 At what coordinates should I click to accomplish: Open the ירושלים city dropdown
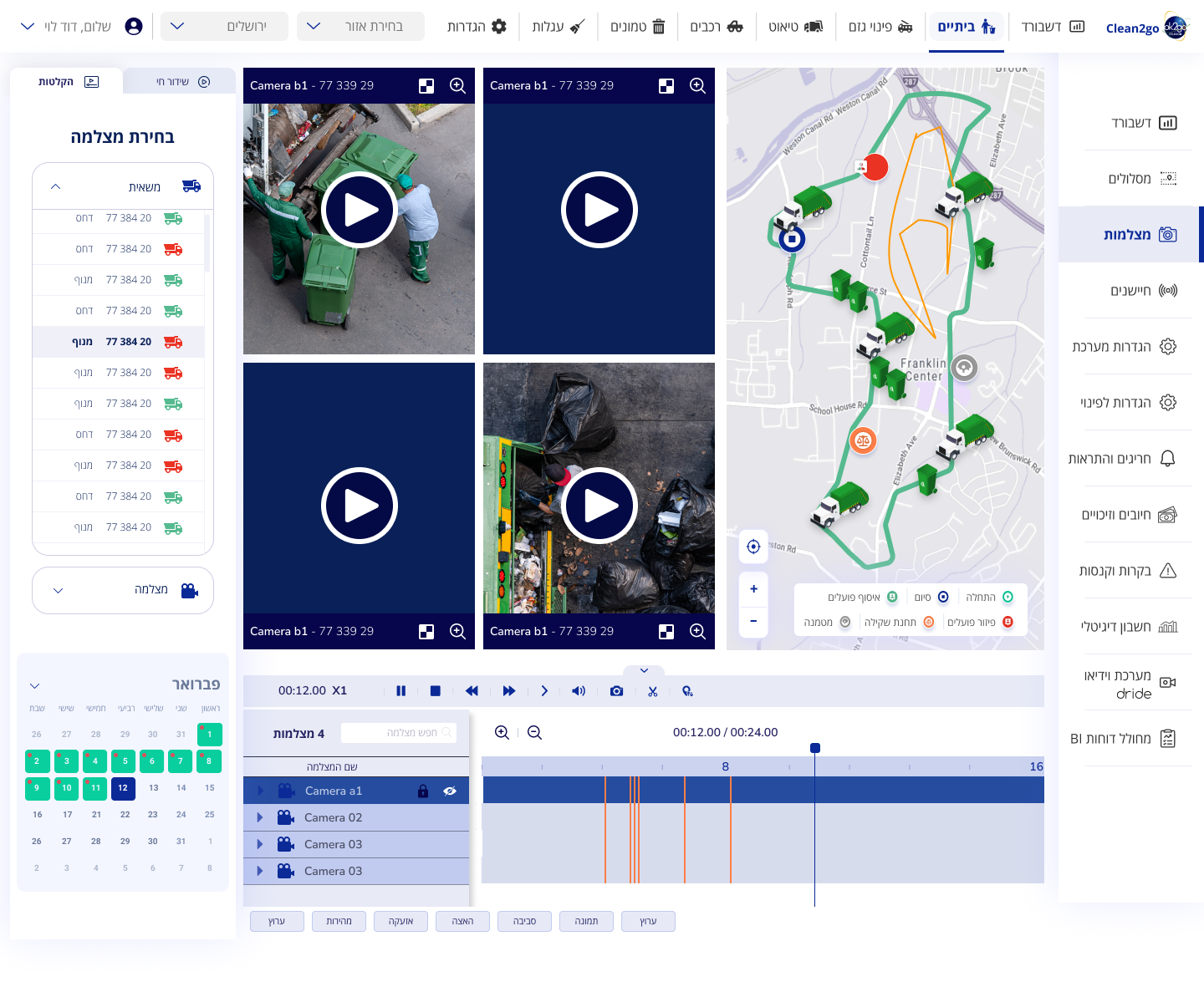pos(223,27)
